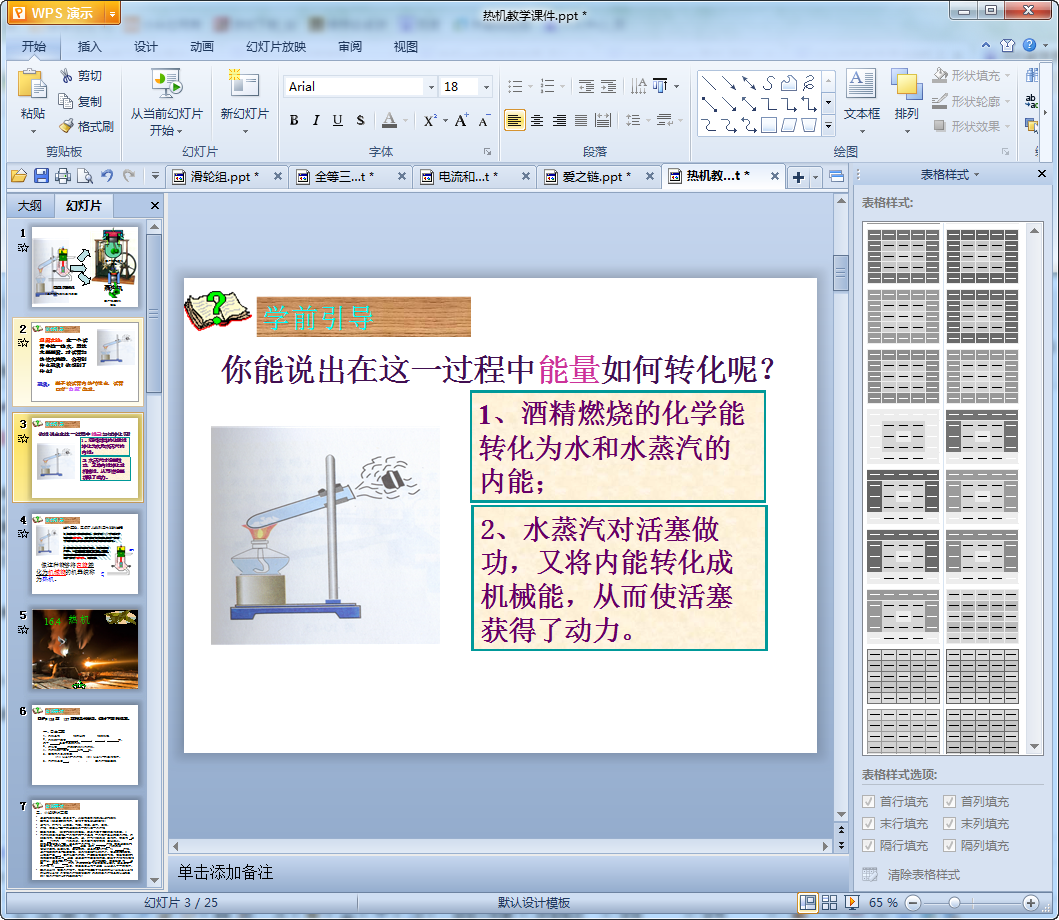Expand font color dropdown arrow

point(406,121)
